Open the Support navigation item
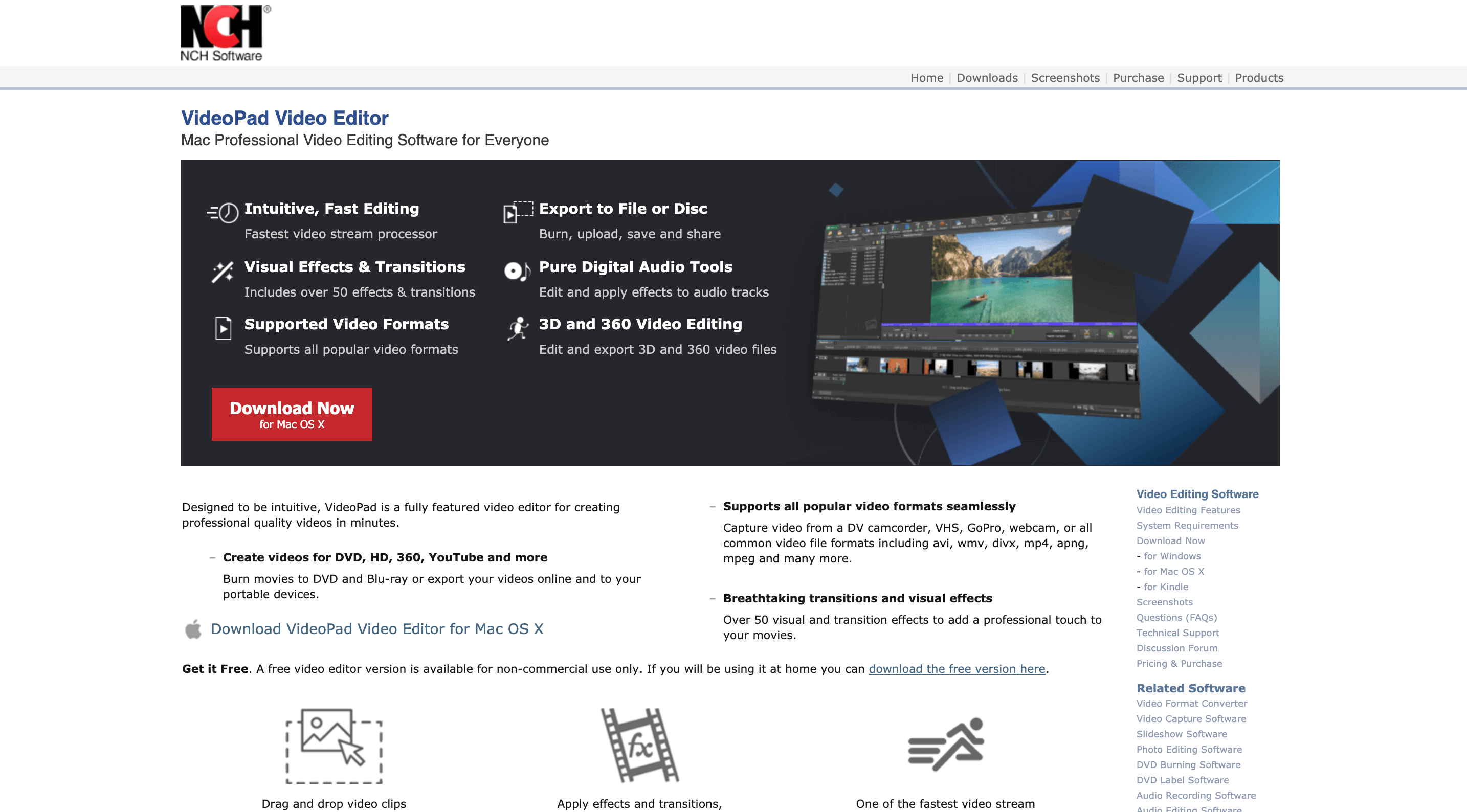Viewport: 1467px width, 812px height. [x=1199, y=78]
